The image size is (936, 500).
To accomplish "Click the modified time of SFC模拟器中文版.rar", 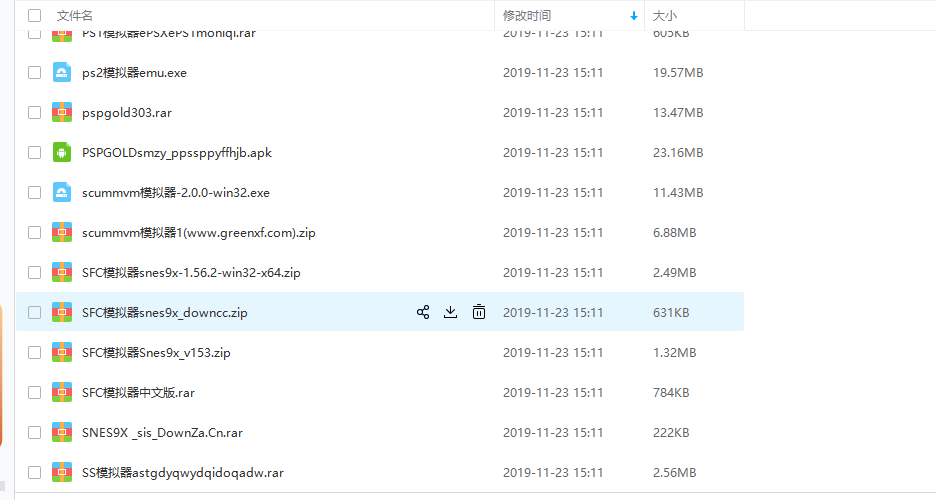I will coord(553,393).
